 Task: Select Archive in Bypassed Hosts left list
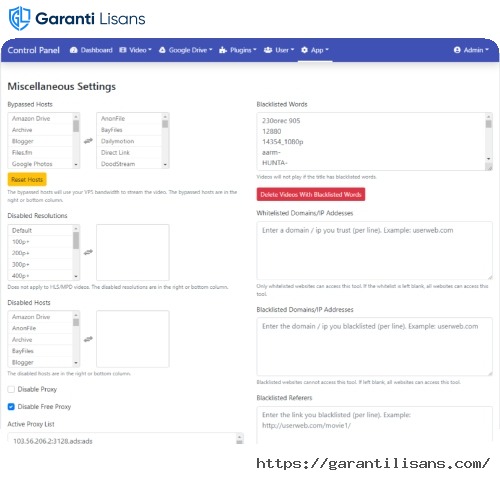(x=40, y=130)
